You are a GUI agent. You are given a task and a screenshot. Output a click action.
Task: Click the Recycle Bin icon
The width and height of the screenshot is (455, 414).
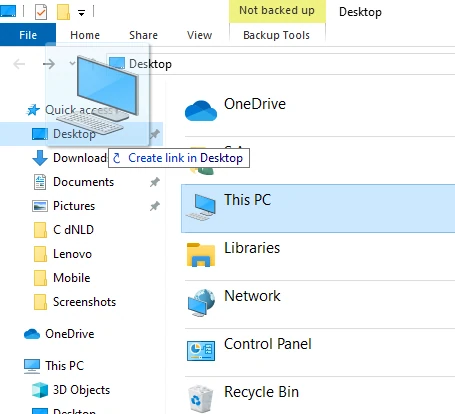click(200, 399)
